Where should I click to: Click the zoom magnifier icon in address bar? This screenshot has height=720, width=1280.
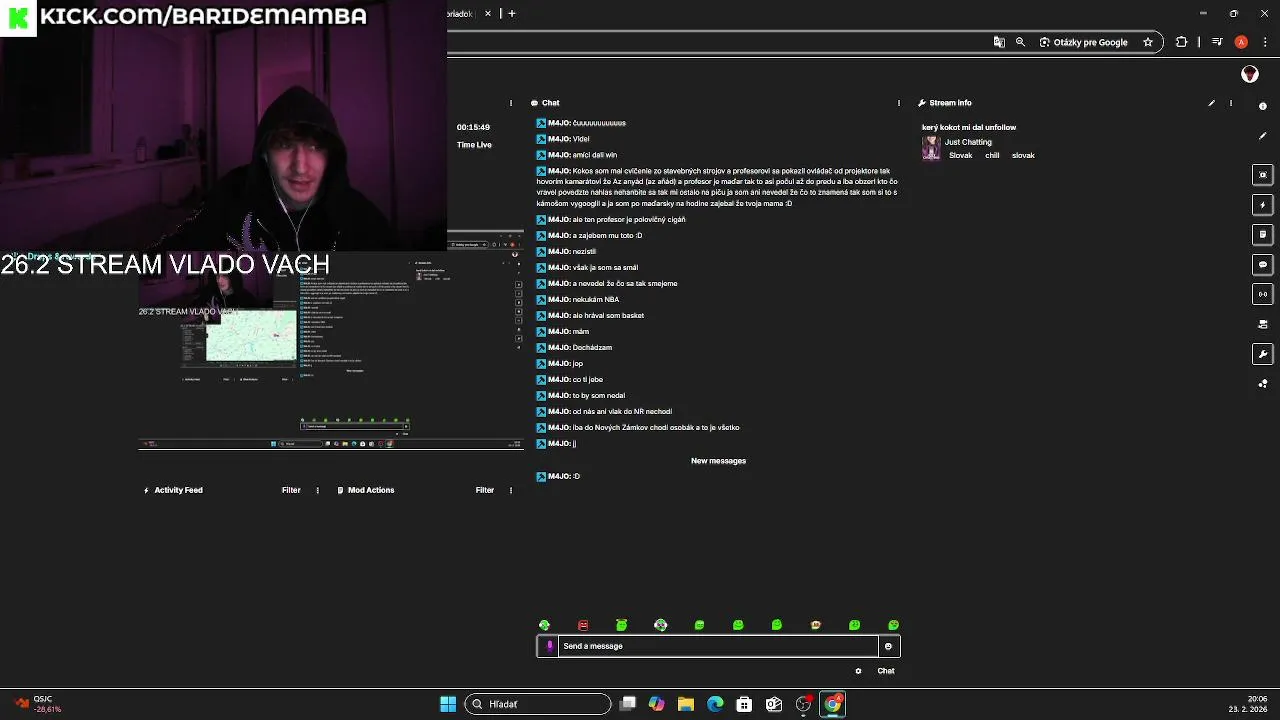tap(1020, 42)
